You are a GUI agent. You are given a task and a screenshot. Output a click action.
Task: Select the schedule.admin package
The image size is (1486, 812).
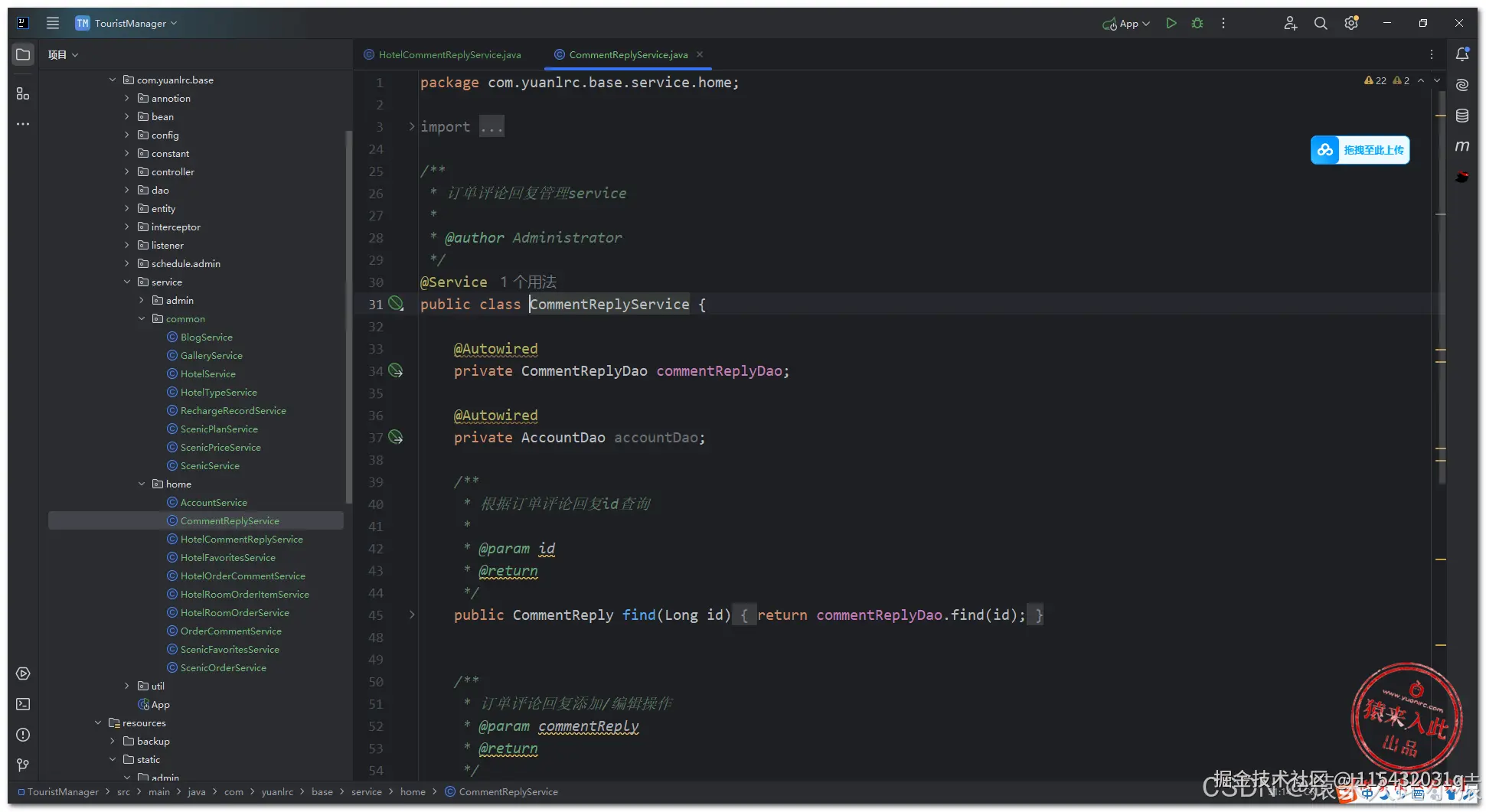(178, 263)
